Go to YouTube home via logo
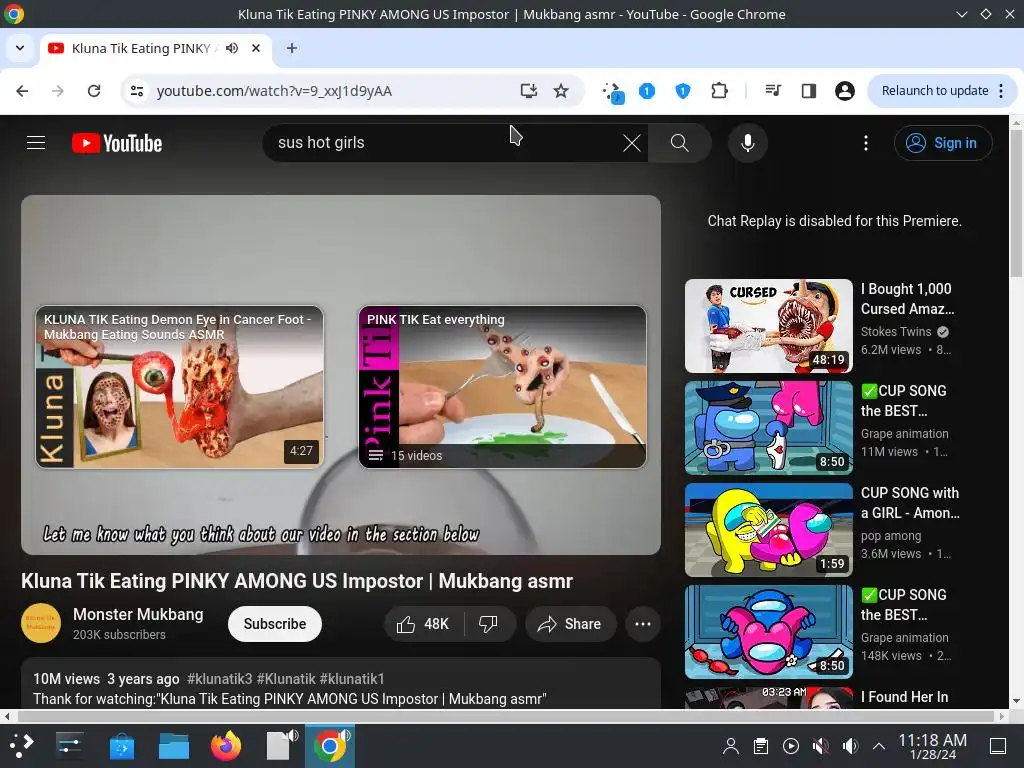1024x768 pixels. (x=117, y=143)
